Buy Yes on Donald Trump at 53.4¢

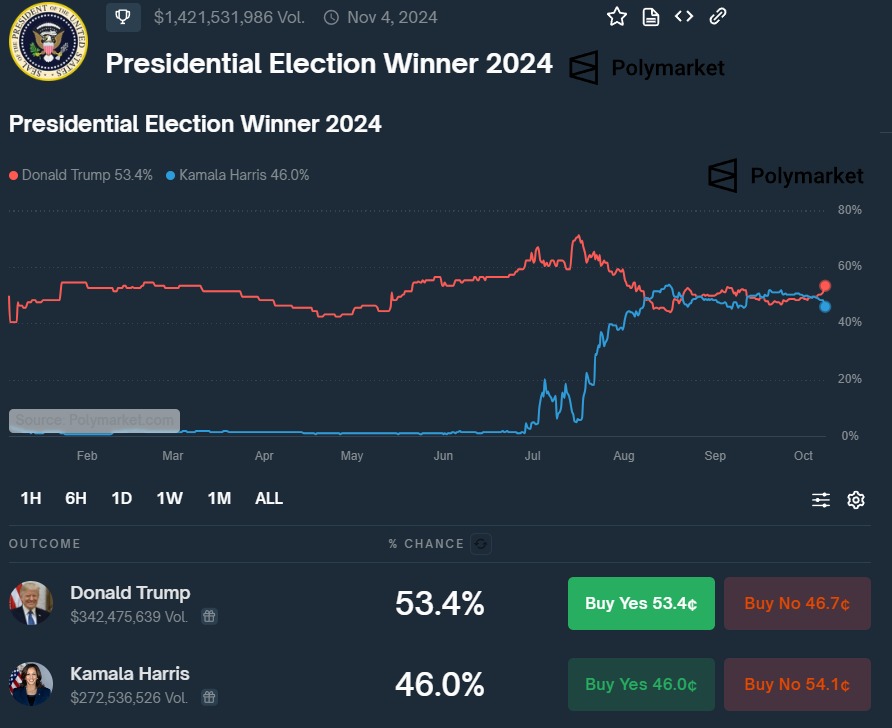tap(641, 603)
